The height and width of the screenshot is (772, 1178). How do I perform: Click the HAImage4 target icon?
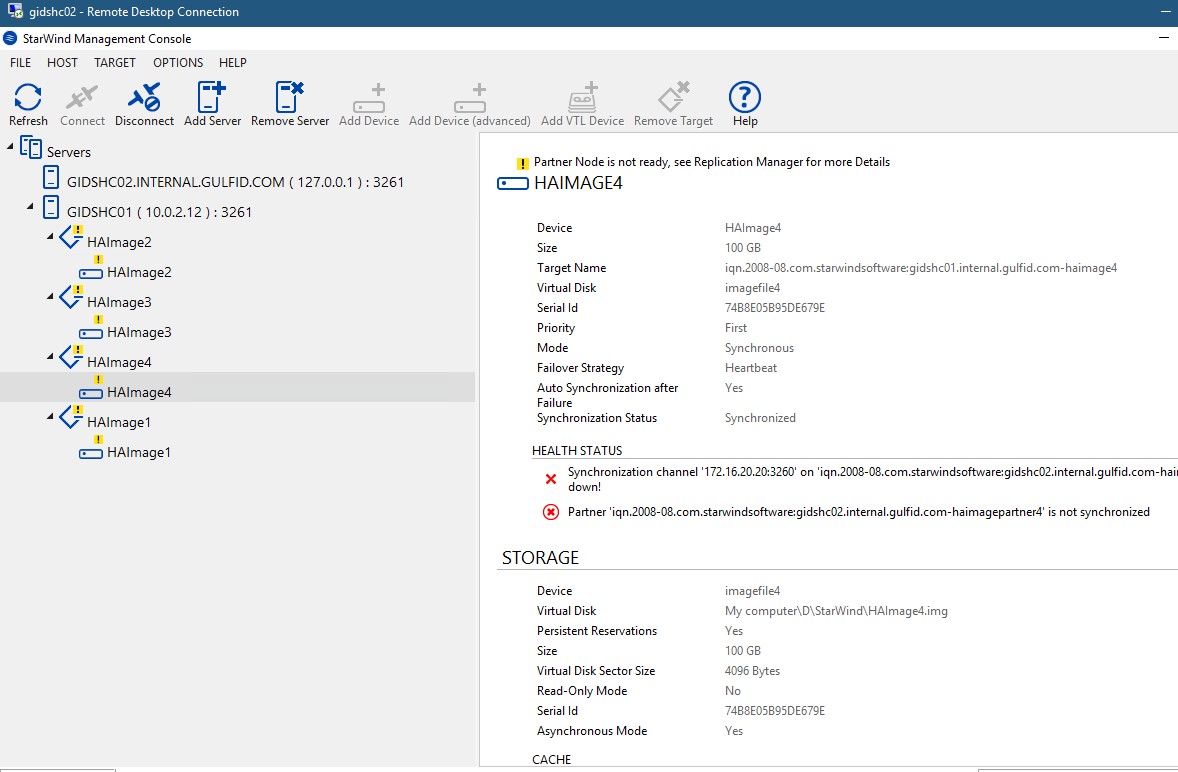pos(71,357)
